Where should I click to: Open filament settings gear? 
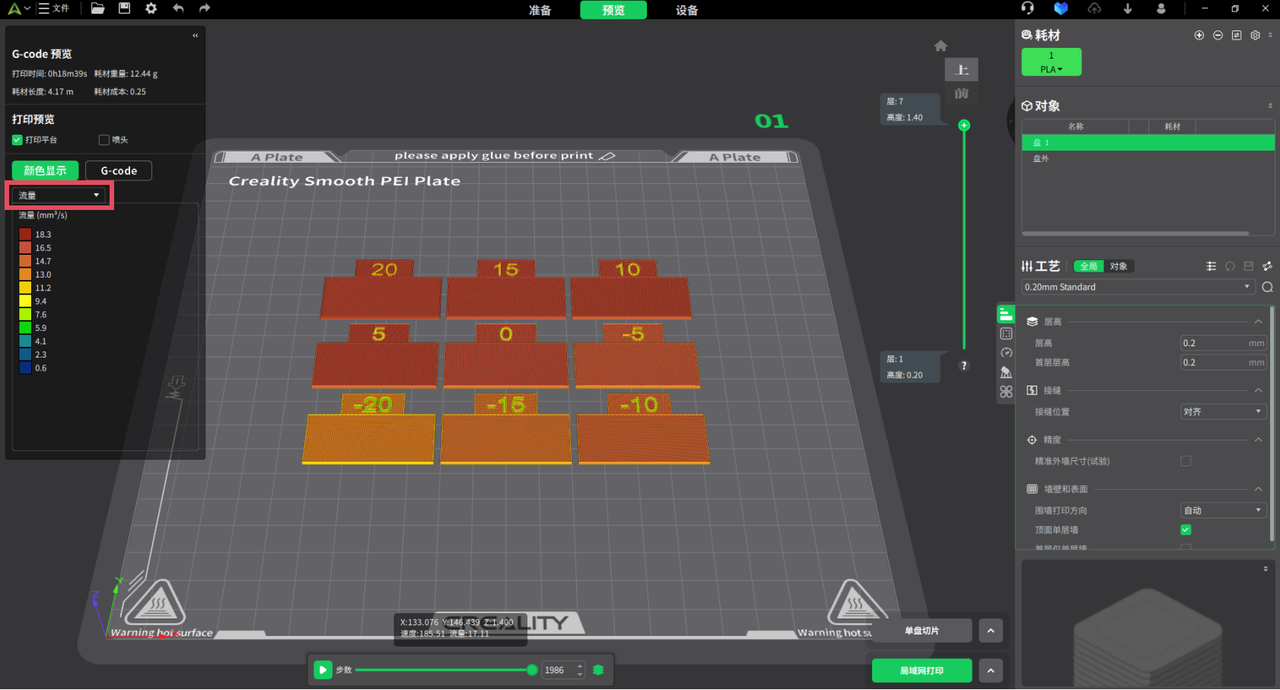[1256, 35]
